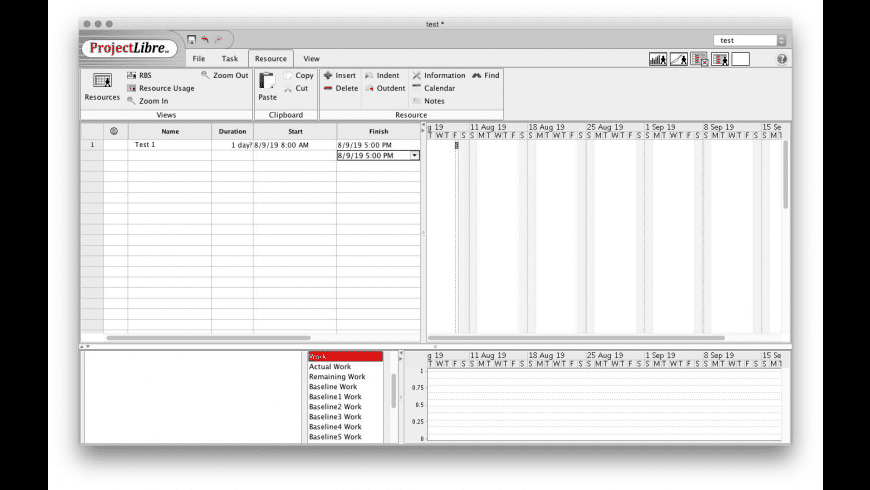Click the save disk icon in quick toolbar
This screenshot has height=490, width=870.
click(191, 39)
